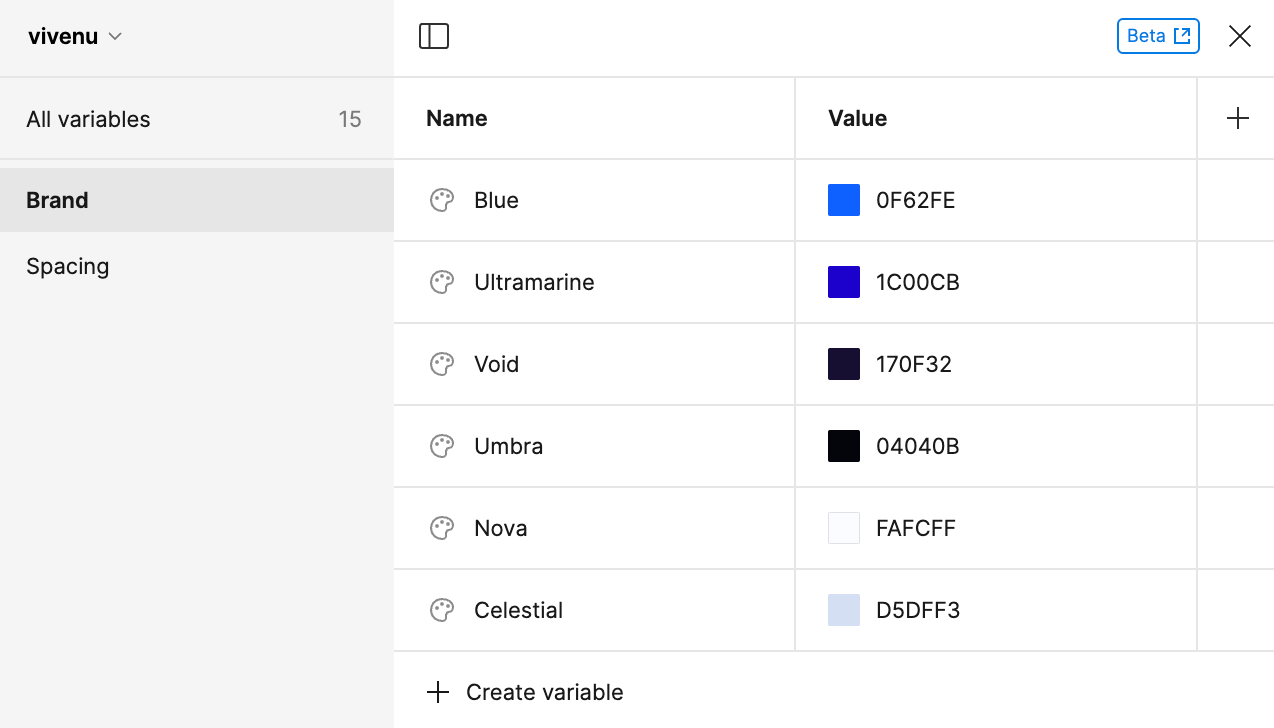Screen dimensions: 1274x728
Task: Click the palette icon beside Nova
Action: click(442, 528)
